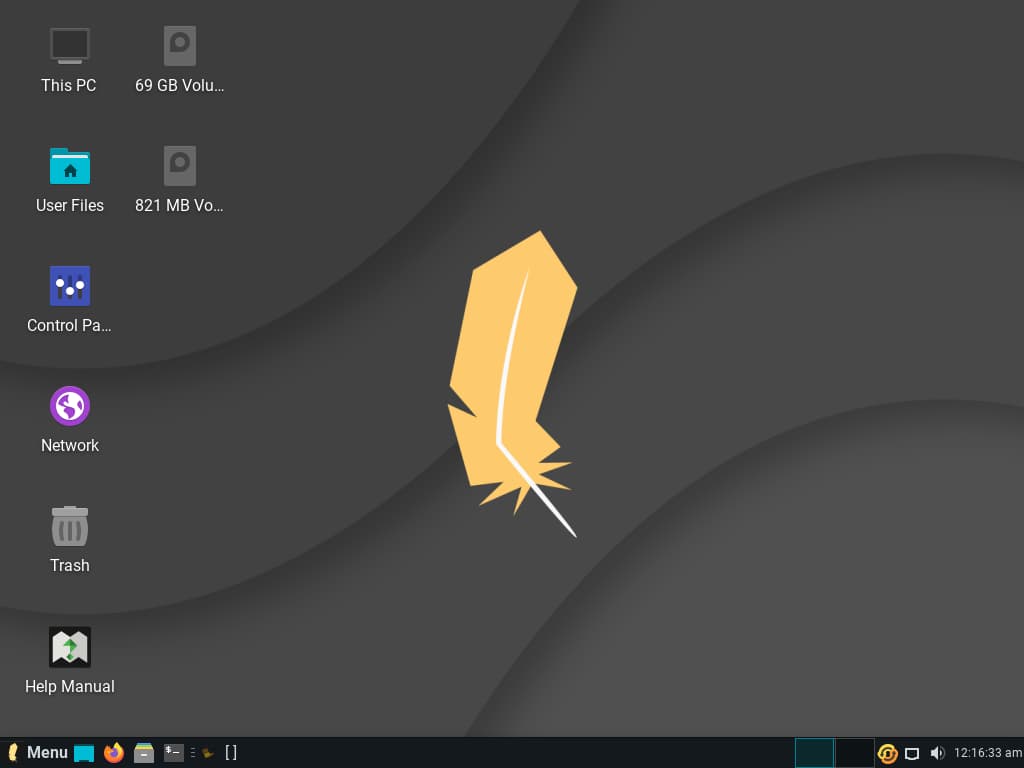Open the This PC desktop icon
This screenshot has height=768, width=1024.
[69, 46]
